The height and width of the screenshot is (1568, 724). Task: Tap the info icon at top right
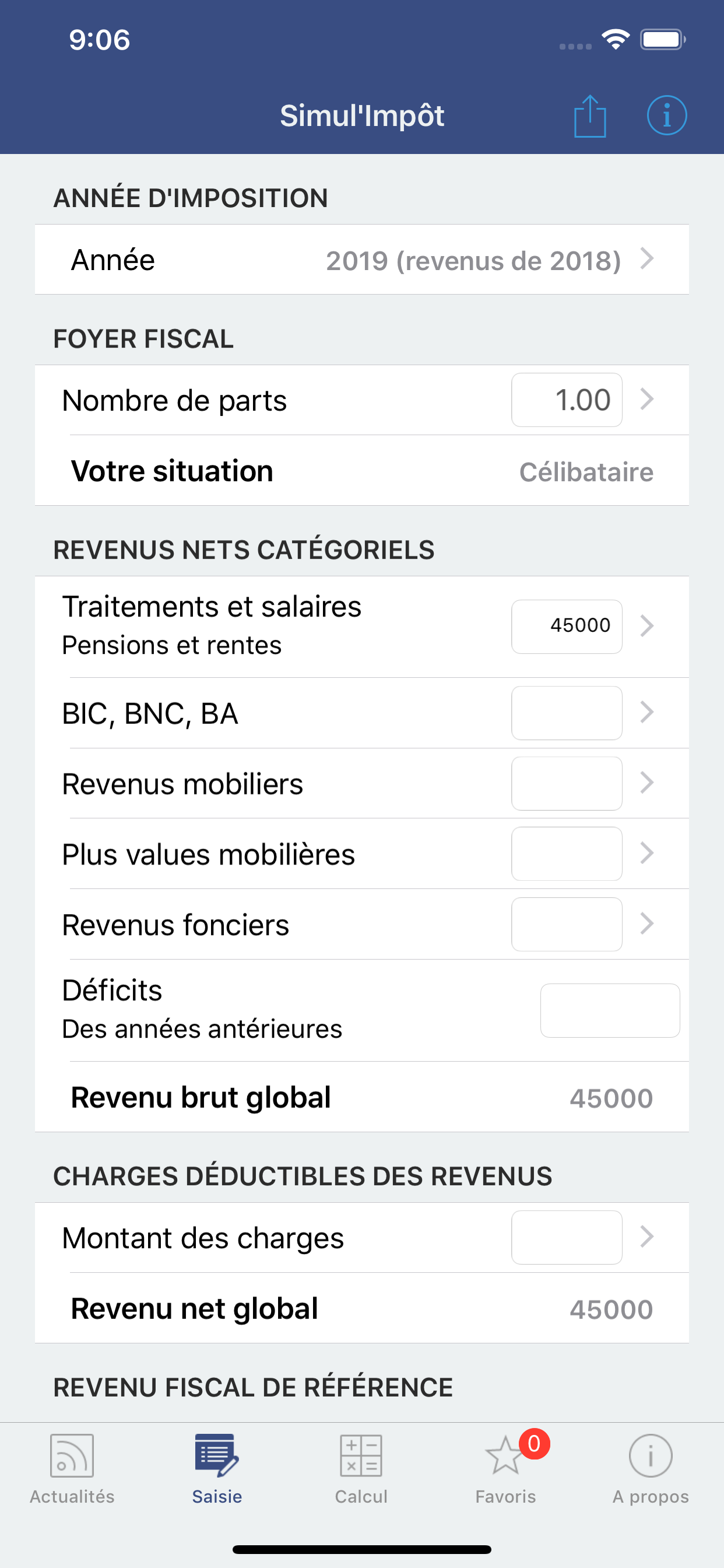[667, 116]
